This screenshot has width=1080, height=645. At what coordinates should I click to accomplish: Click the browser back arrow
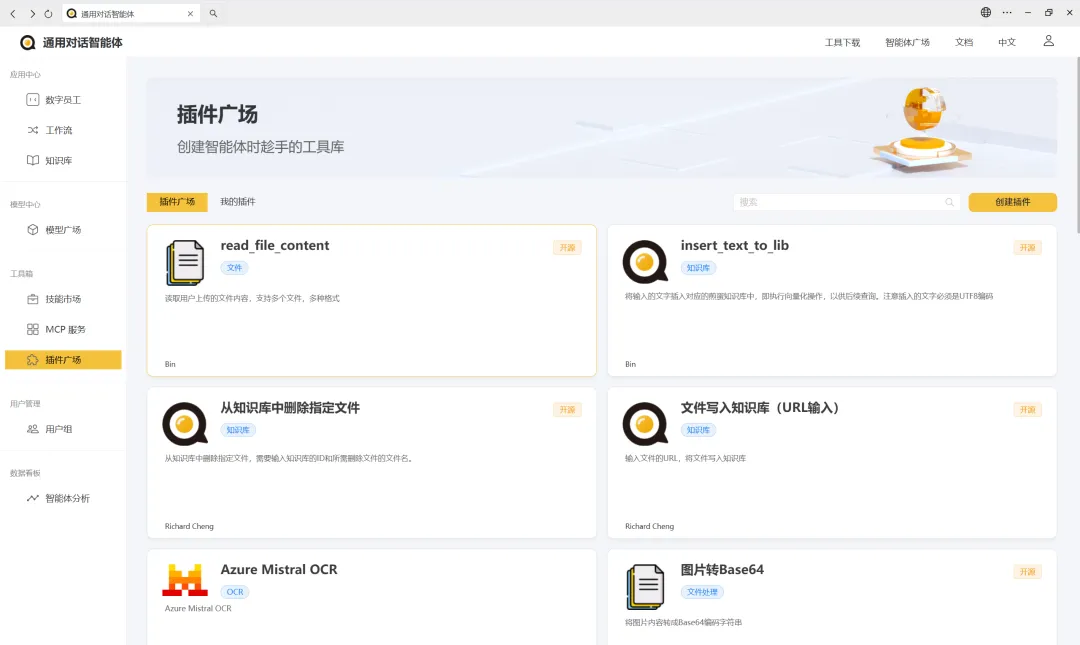coord(12,13)
